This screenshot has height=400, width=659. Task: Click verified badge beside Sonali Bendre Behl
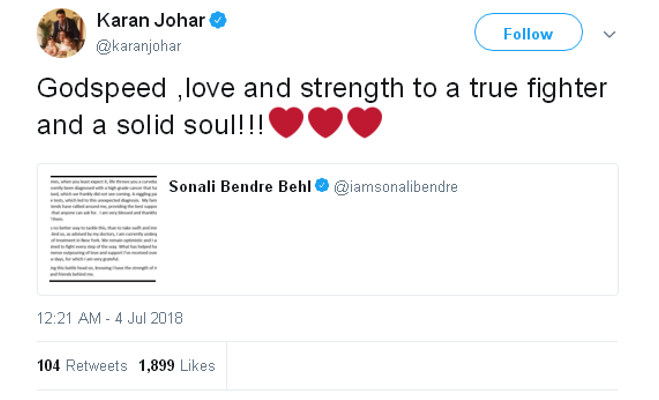[x=323, y=185]
